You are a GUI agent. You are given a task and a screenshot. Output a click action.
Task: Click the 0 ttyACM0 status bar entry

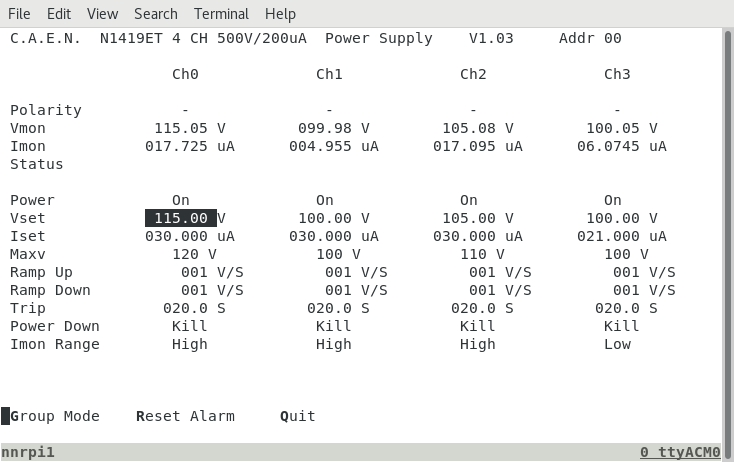[680, 452]
